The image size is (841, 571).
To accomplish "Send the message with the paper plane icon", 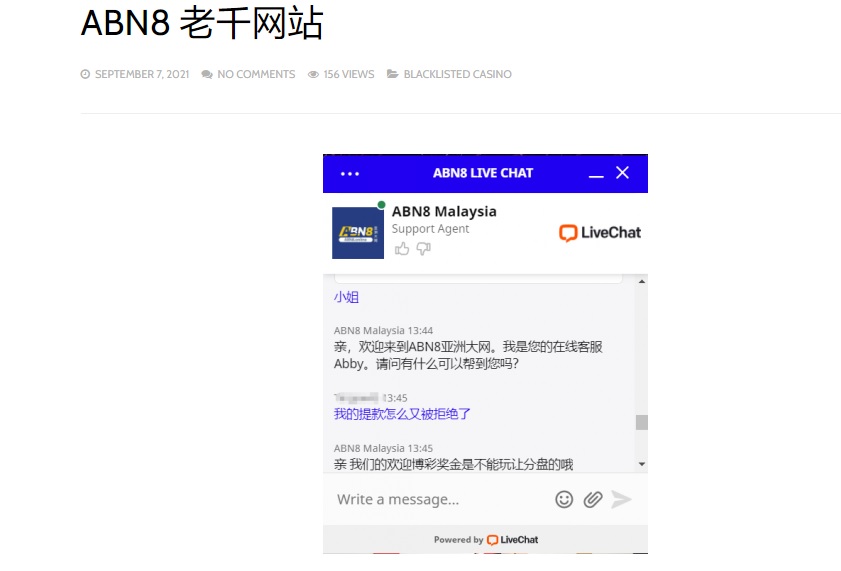I will click(621, 499).
